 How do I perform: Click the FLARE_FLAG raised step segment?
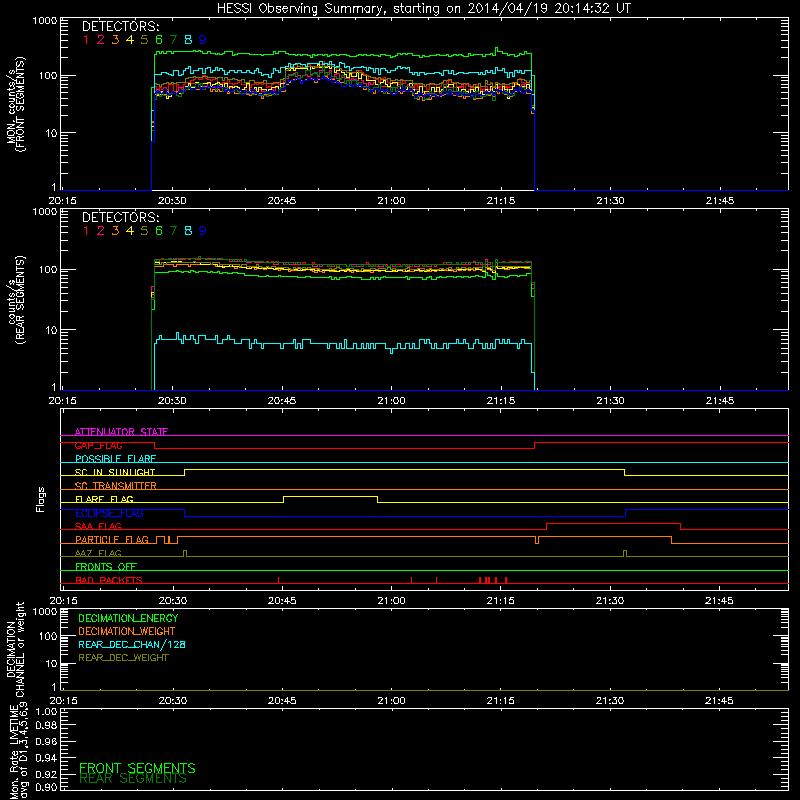tap(331, 497)
